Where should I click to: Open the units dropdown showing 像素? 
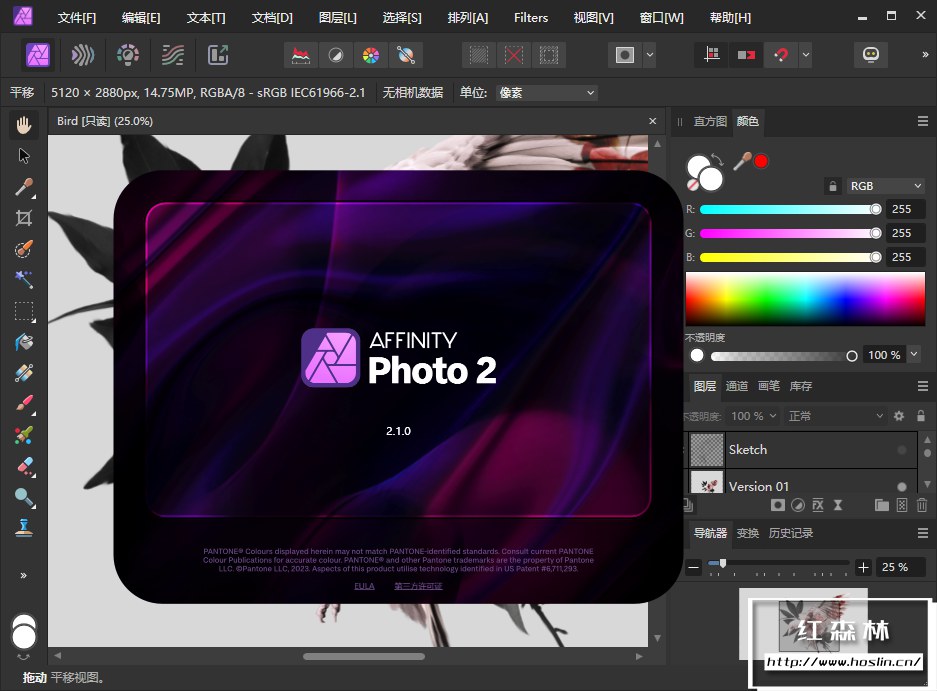[546, 93]
